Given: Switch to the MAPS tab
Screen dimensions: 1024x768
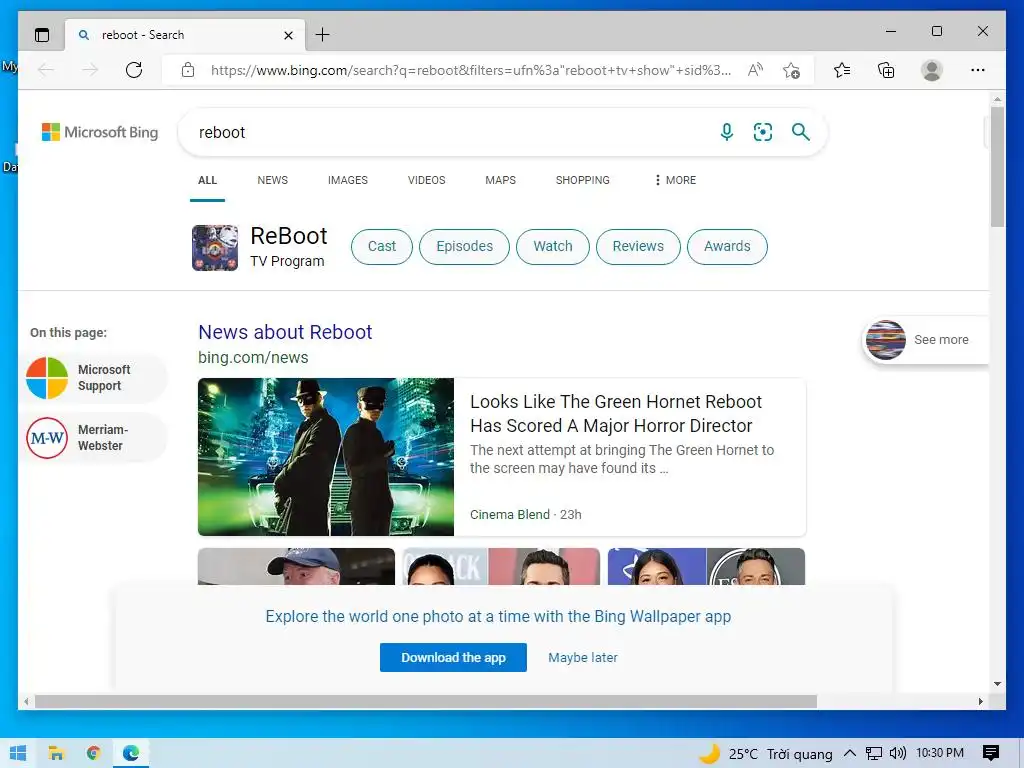Looking at the screenshot, I should [500, 180].
